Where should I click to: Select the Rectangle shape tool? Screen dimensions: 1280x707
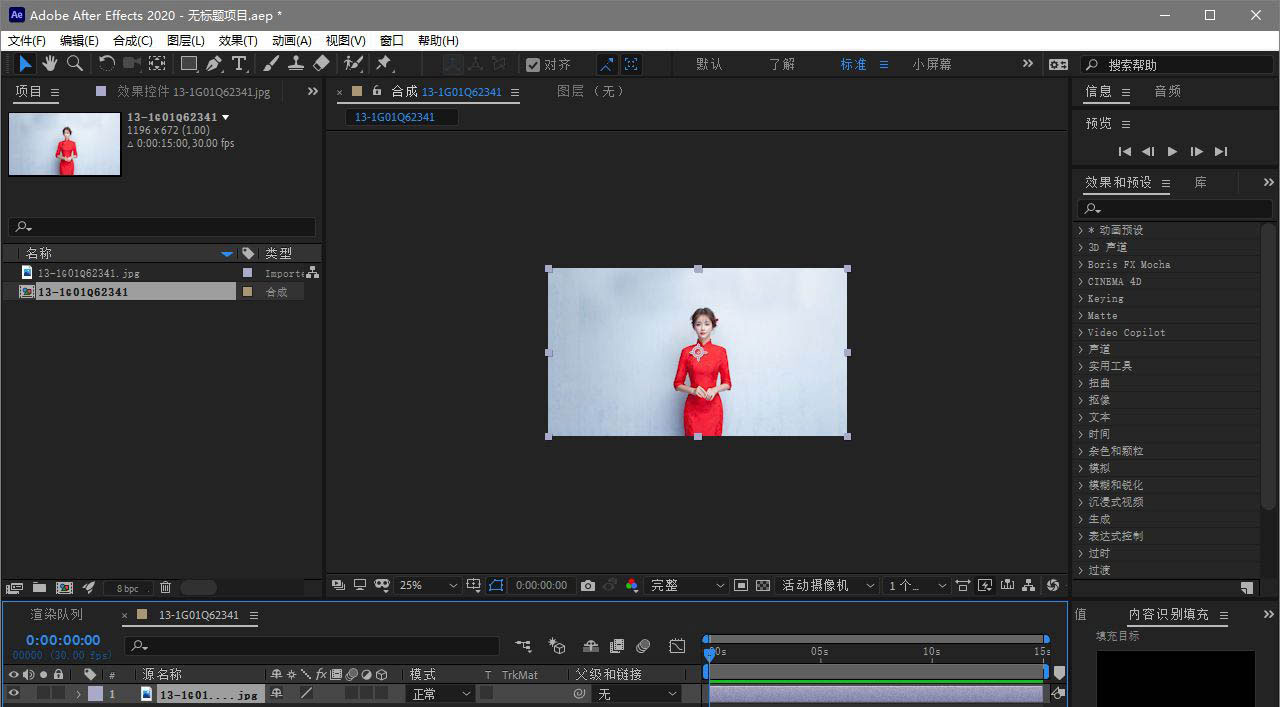click(188, 64)
